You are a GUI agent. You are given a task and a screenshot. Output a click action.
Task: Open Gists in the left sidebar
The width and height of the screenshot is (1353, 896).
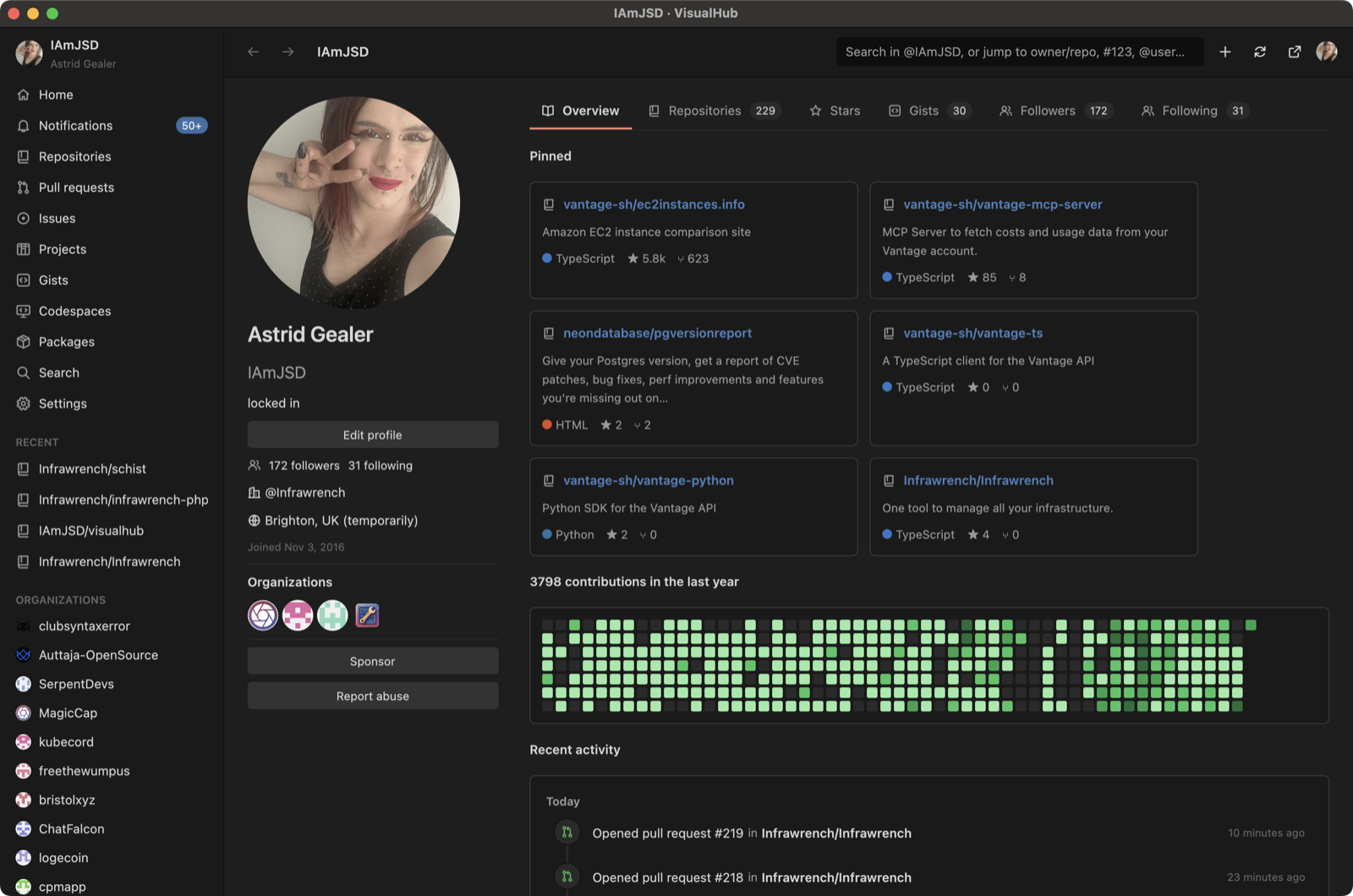coord(112,280)
